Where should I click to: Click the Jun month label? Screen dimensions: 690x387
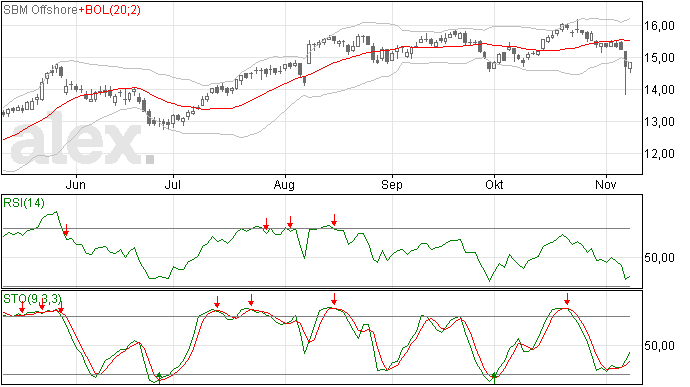click(x=76, y=185)
